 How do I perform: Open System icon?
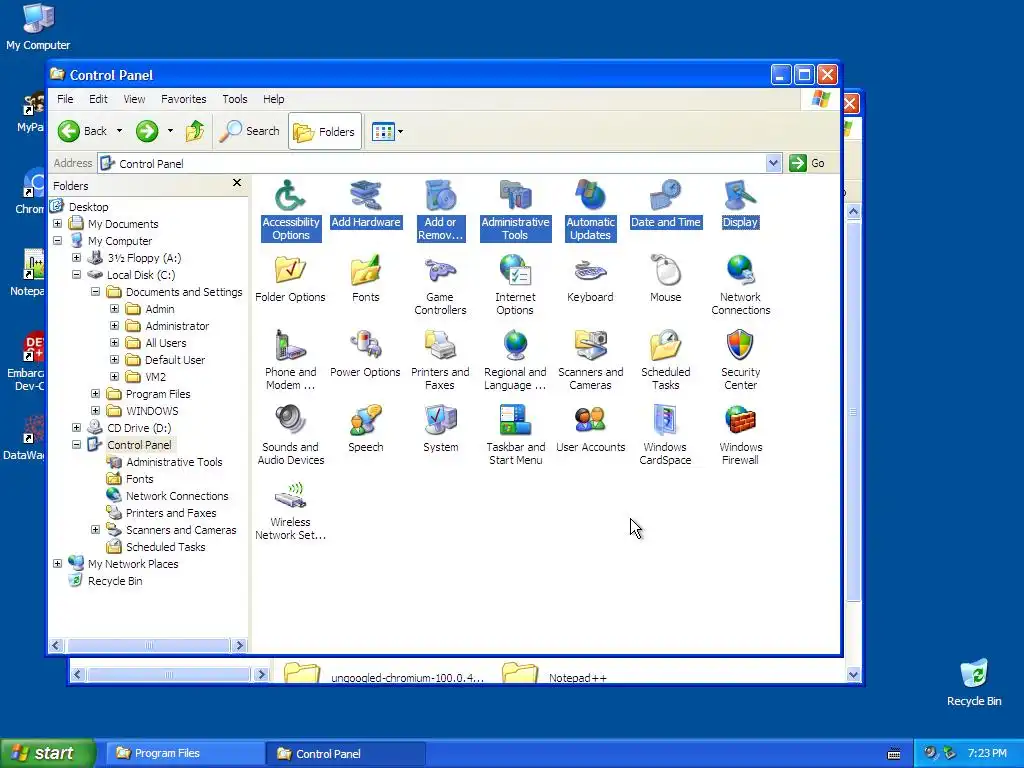click(440, 429)
